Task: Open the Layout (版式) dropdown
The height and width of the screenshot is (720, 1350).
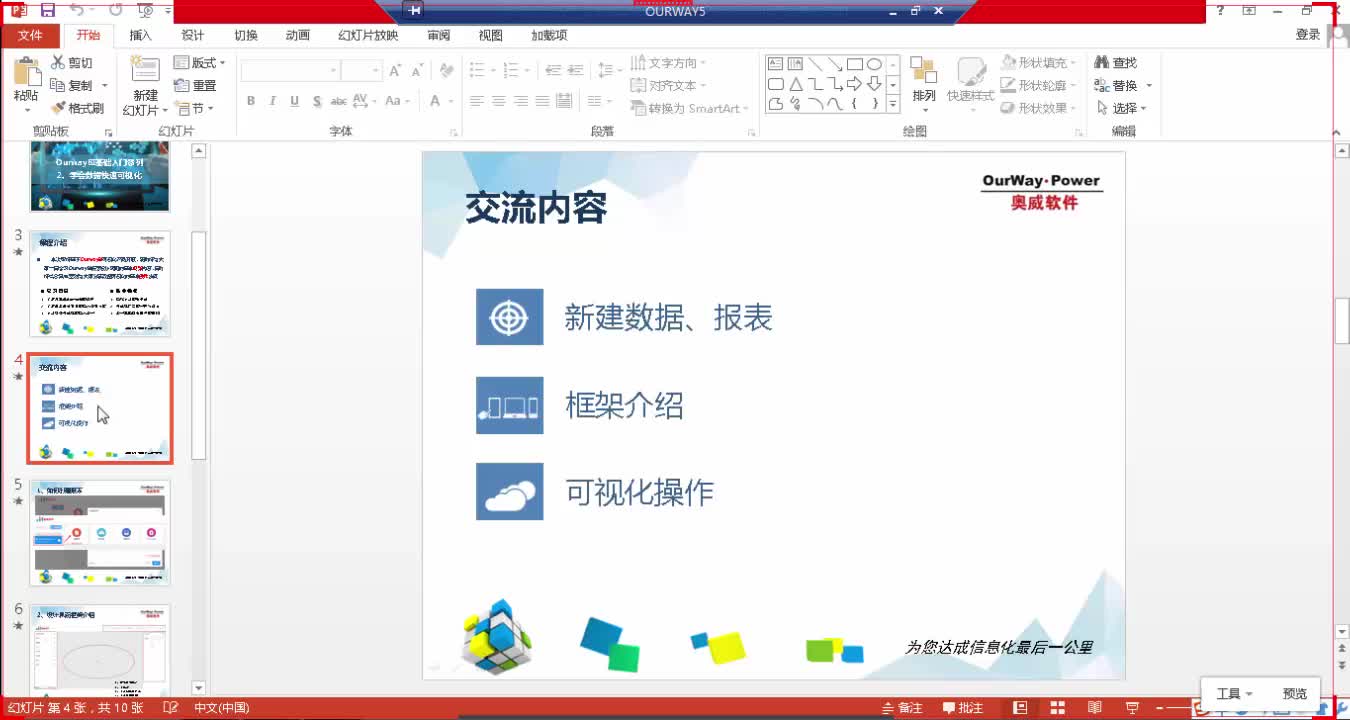Action: (x=199, y=62)
